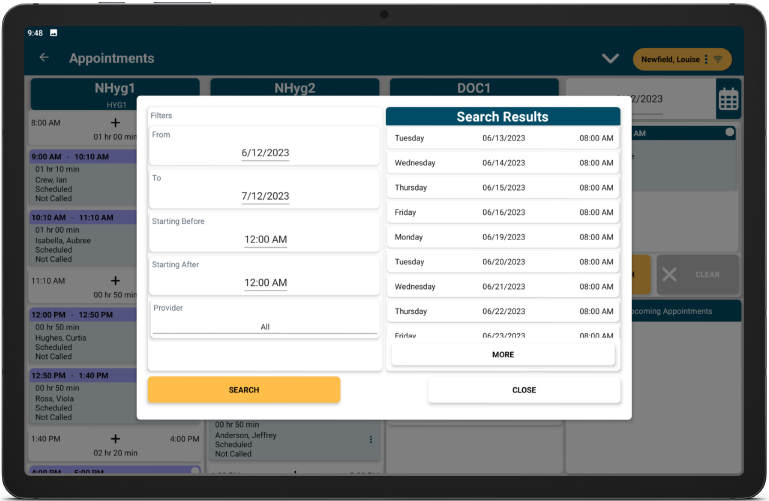
Task: Load additional results with MORE button
Action: pos(503,355)
